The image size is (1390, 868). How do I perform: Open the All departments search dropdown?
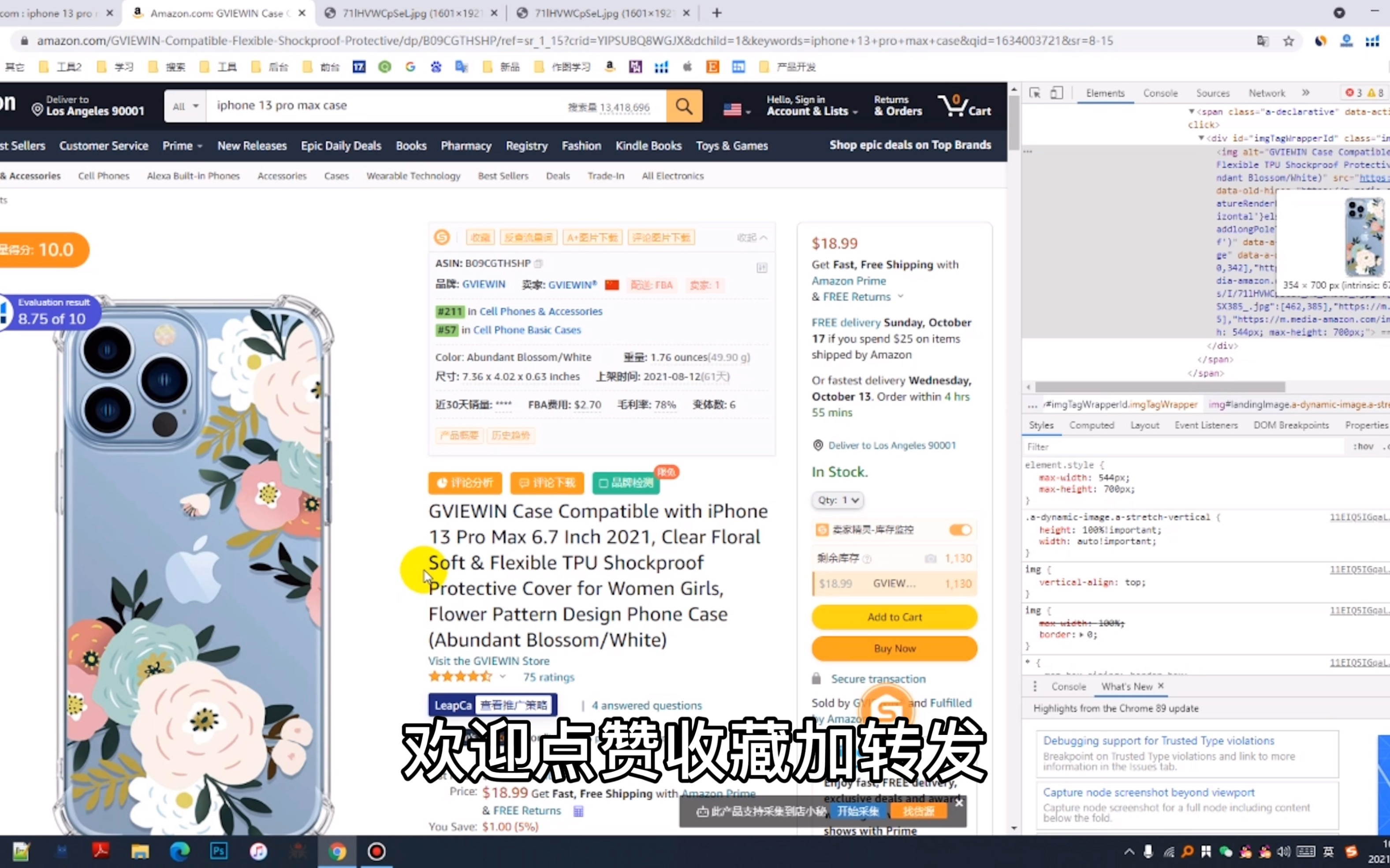pos(186,106)
